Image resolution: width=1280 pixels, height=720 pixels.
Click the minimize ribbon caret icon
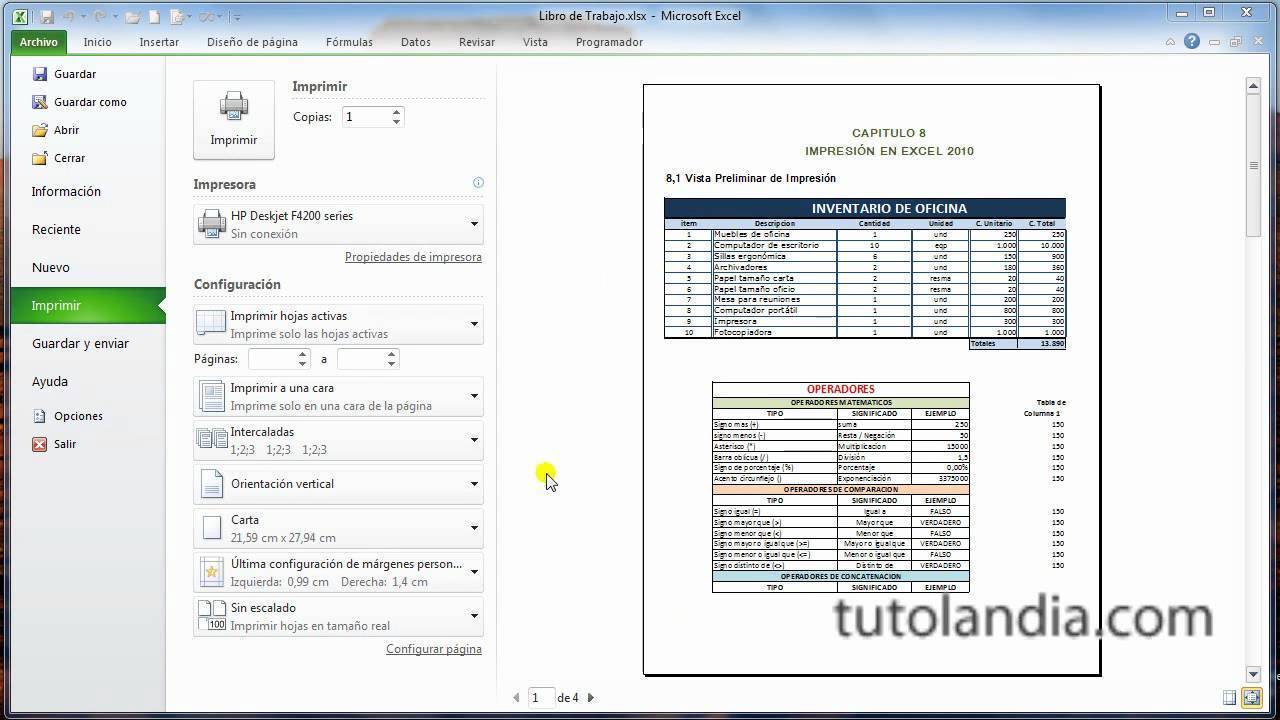coord(1171,42)
